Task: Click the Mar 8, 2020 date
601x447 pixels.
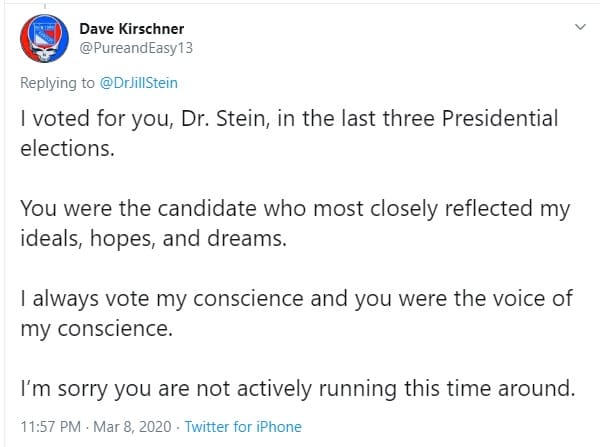Action: pyautogui.click(x=132, y=427)
